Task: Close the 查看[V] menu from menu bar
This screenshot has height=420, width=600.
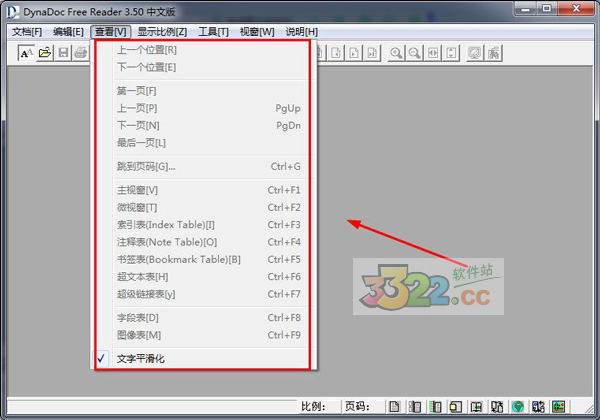Action: click(x=111, y=32)
